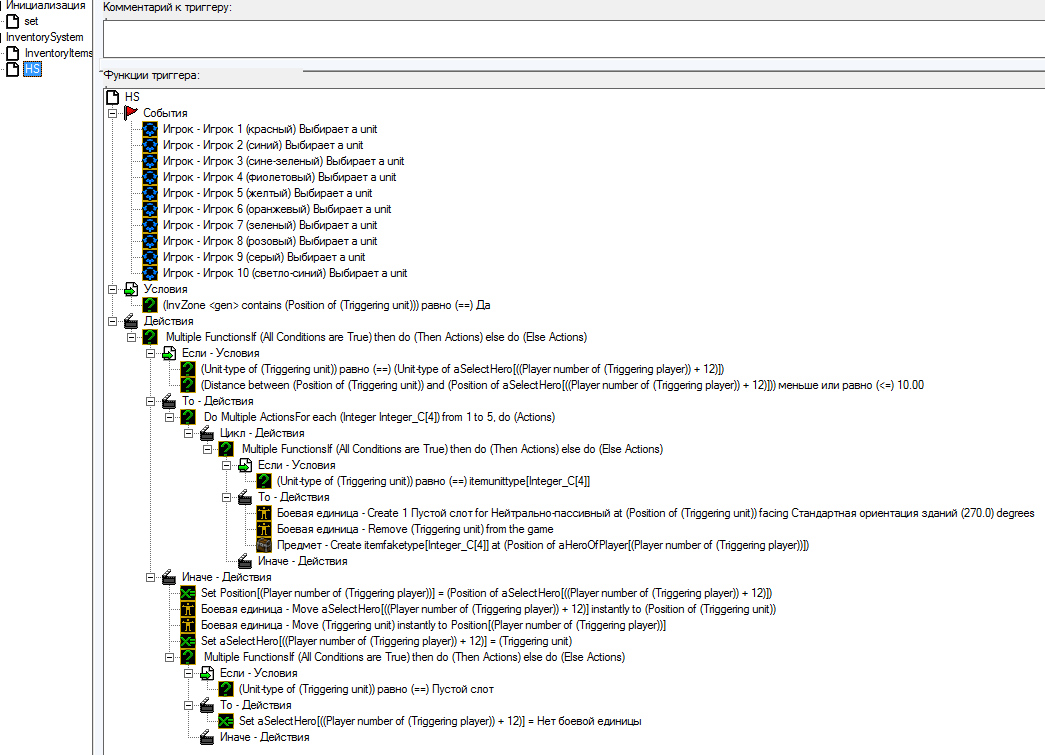Click icon of Set aSelectHero = Нет боевой единицы
This screenshot has height=755, width=1045.
tap(226, 721)
